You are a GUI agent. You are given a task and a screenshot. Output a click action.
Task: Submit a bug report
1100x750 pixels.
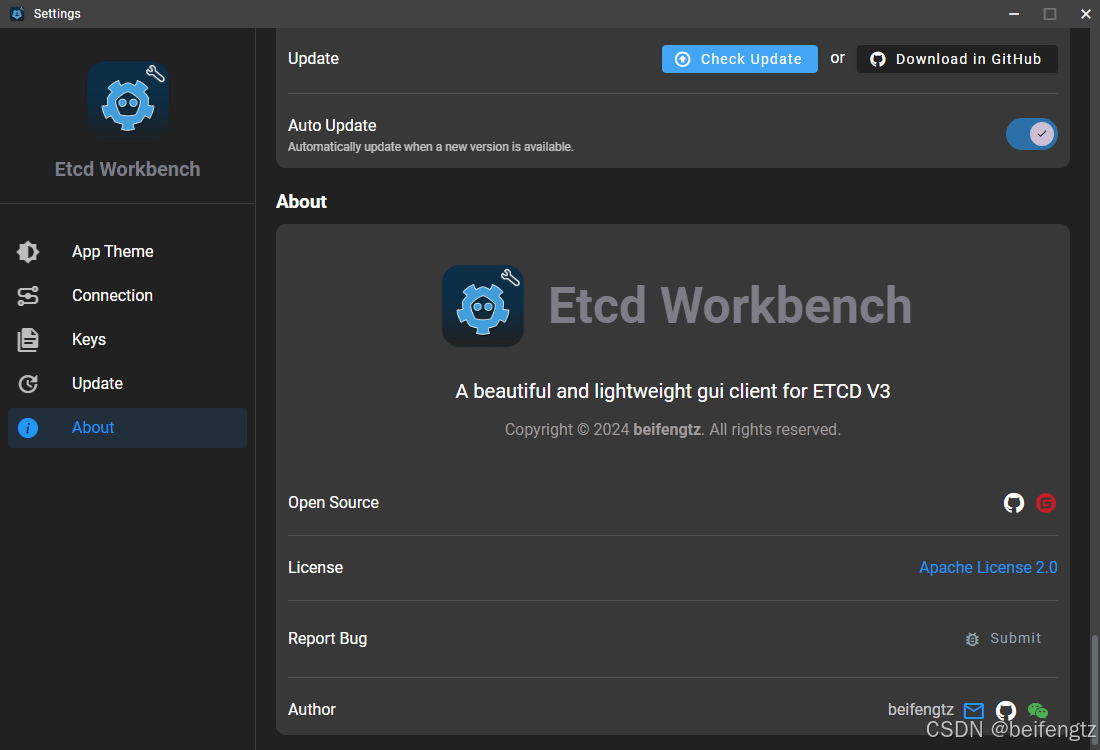point(1004,638)
